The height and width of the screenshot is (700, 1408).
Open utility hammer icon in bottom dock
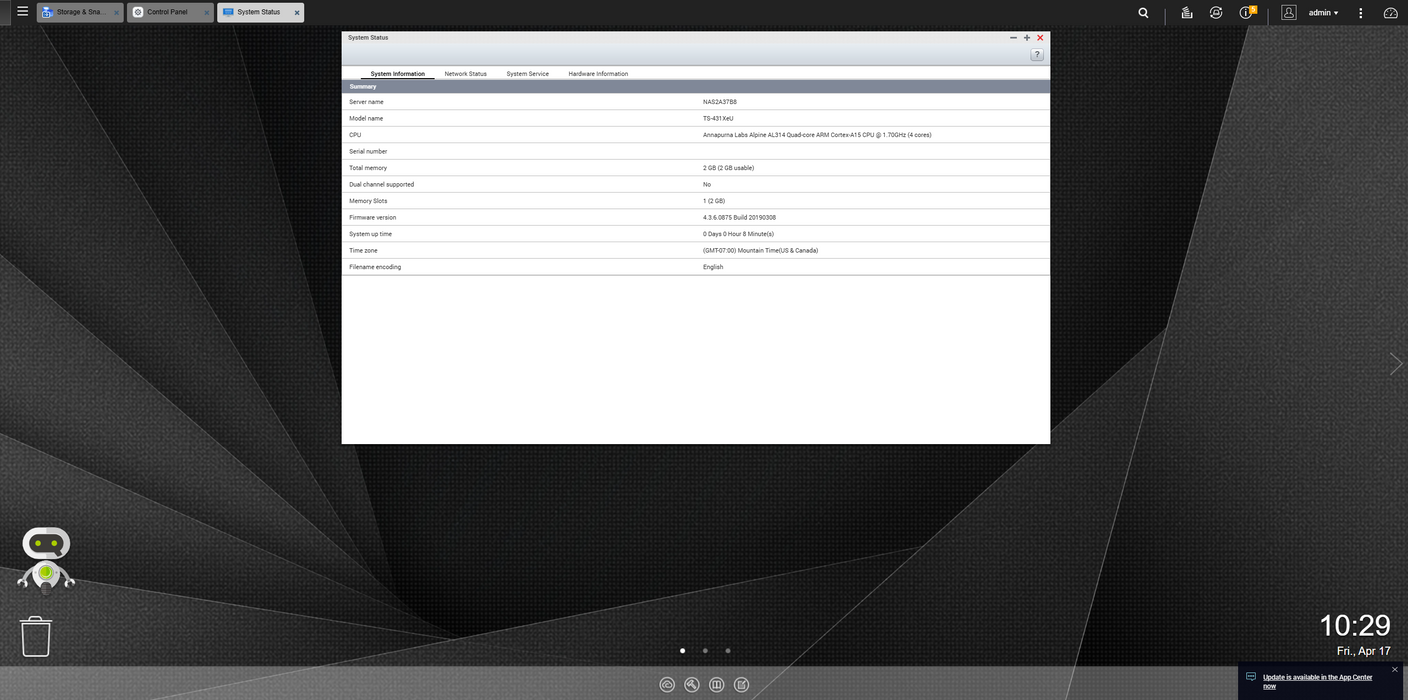point(692,685)
